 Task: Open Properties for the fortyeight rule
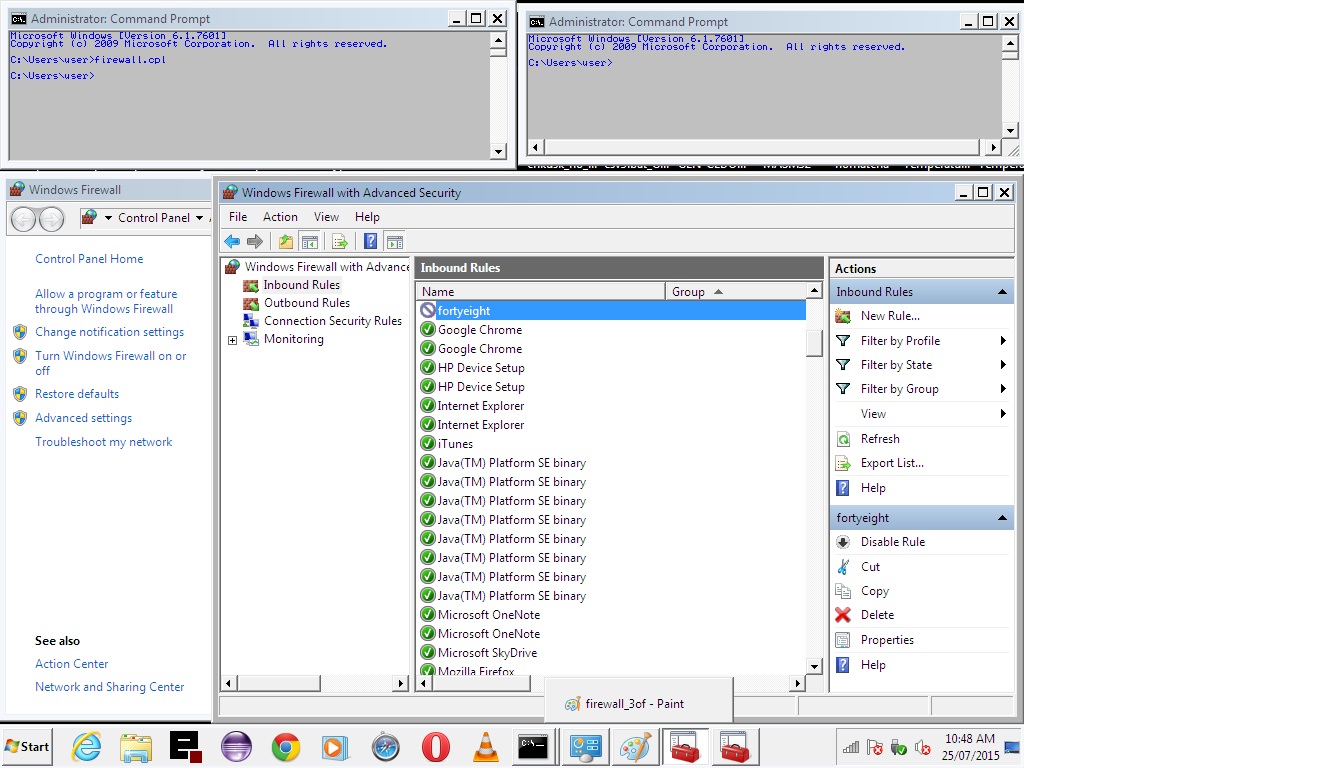pyautogui.click(x=888, y=640)
